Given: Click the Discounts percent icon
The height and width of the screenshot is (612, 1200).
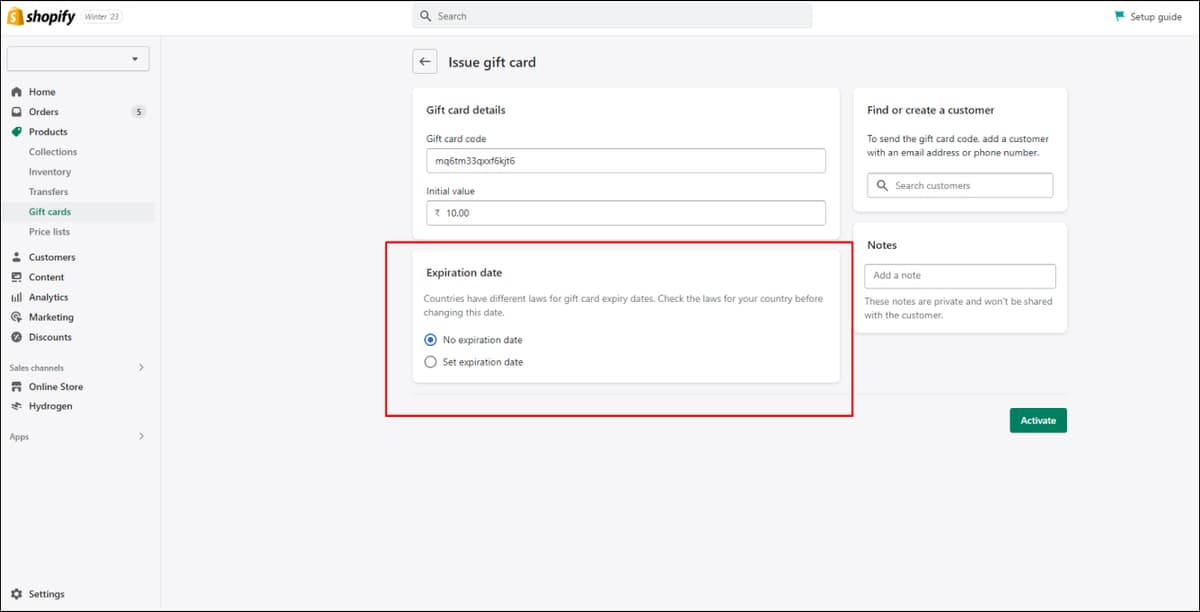Looking at the screenshot, I should point(16,337).
